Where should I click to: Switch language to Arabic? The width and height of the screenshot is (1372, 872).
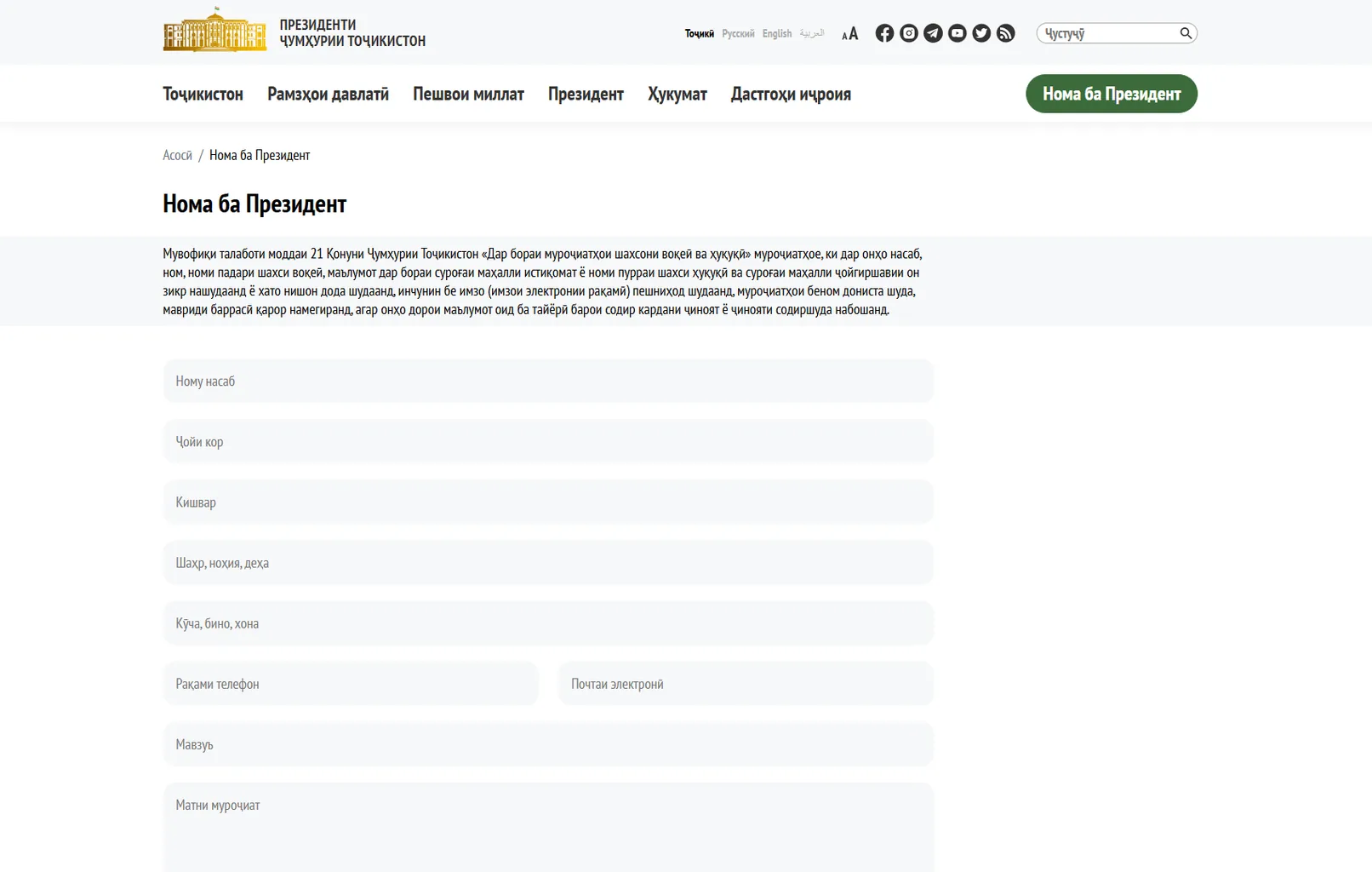pos(812,33)
